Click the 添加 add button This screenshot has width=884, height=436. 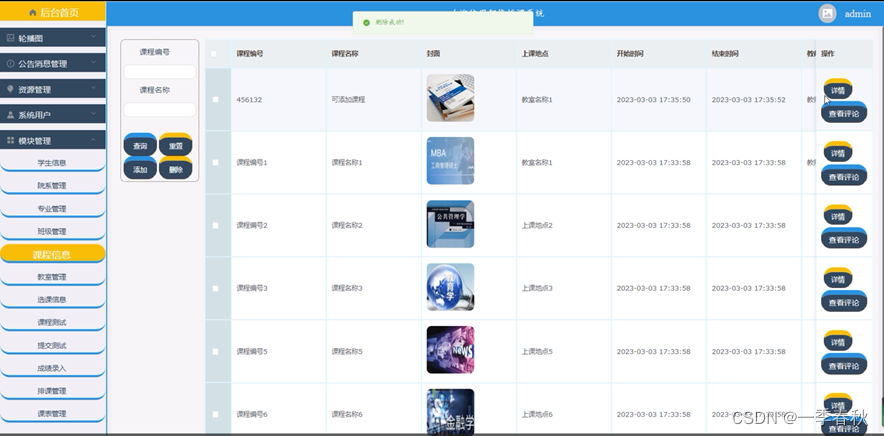(140, 169)
